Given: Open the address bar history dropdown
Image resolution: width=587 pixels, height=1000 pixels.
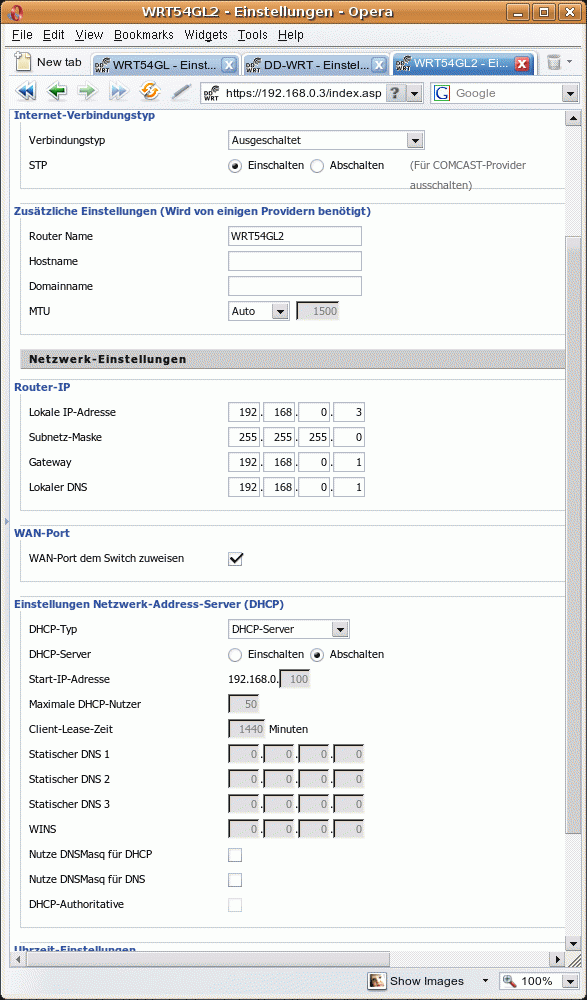Looking at the screenshot, I should 415,94.
